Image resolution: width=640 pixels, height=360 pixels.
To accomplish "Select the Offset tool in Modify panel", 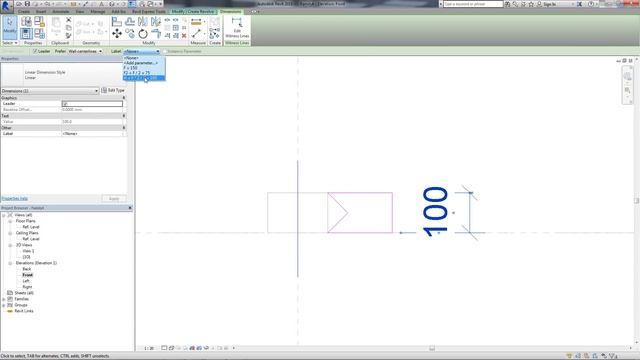I will tap(130, 22).
